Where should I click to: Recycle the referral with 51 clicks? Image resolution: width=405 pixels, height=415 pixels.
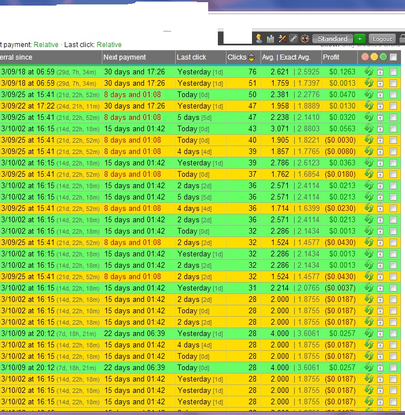369,83
